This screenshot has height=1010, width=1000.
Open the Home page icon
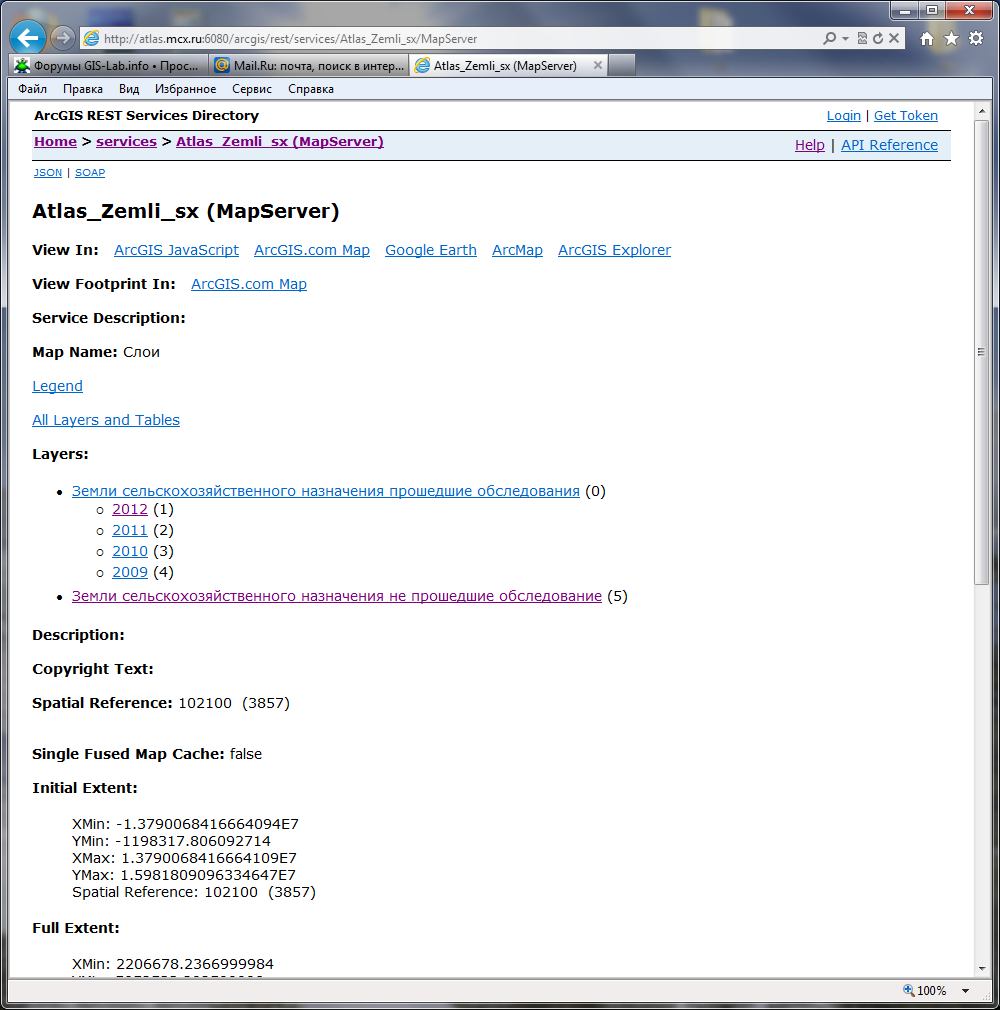[x=927, y=39]
